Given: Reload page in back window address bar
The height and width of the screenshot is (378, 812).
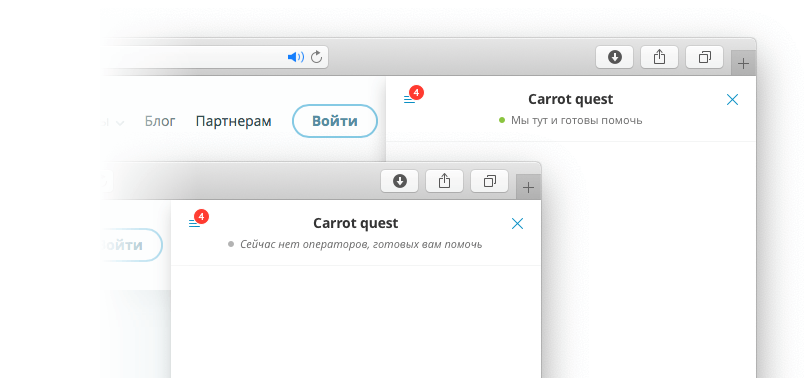Looking at the screenshot, I should (x=316, y=57).
